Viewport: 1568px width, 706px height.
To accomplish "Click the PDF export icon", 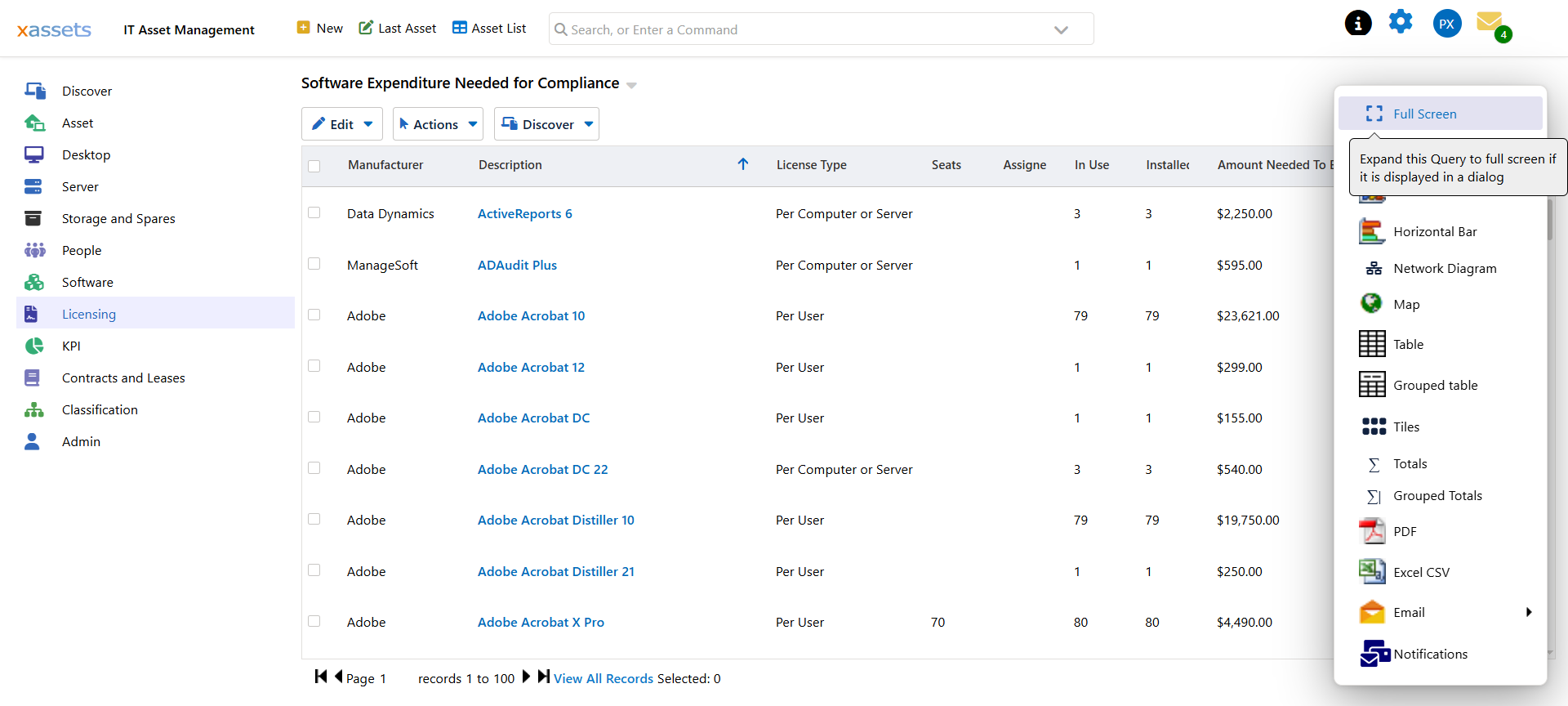I will [1372, 531].
